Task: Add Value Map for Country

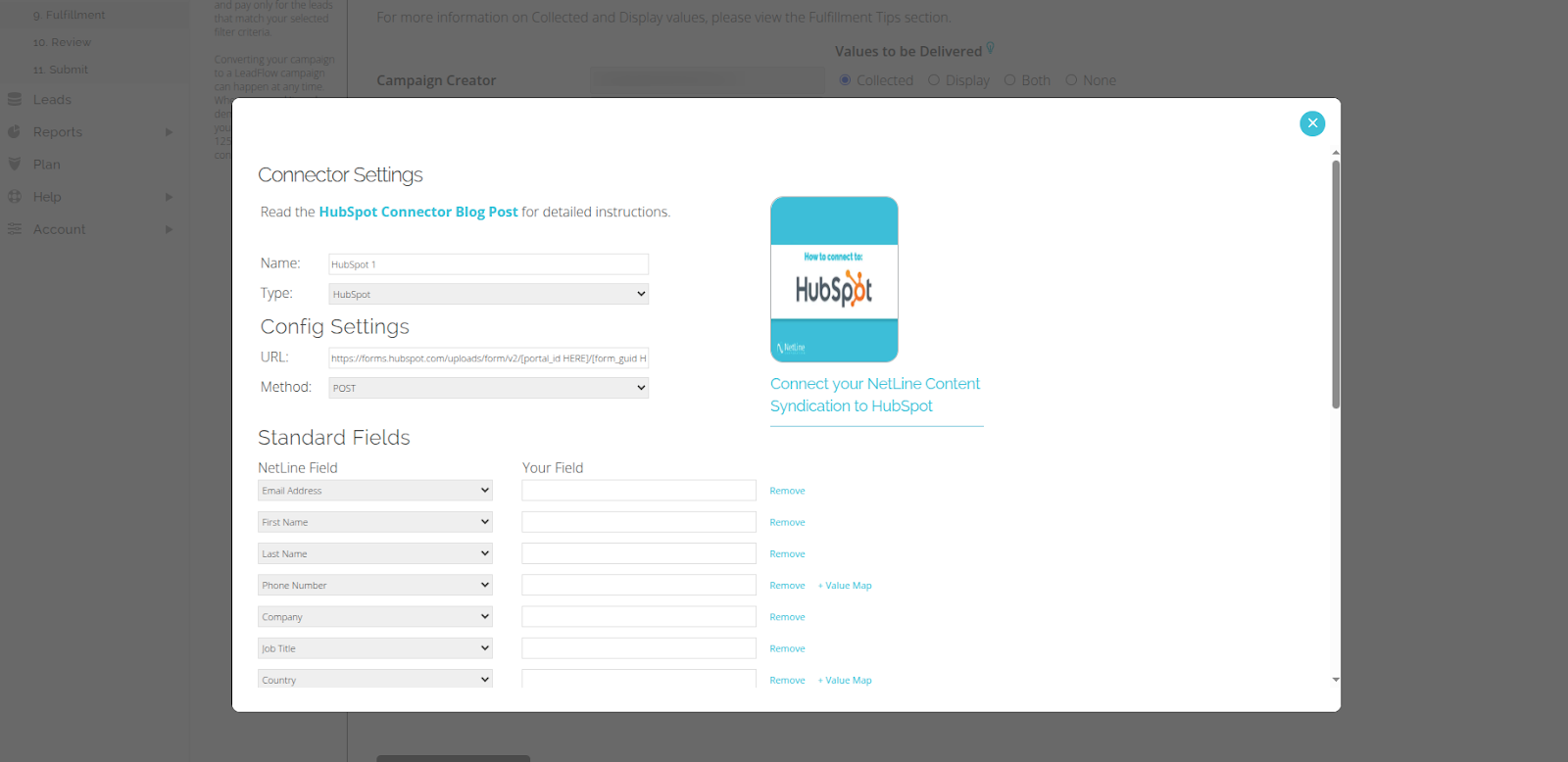Action: (845, 680)
